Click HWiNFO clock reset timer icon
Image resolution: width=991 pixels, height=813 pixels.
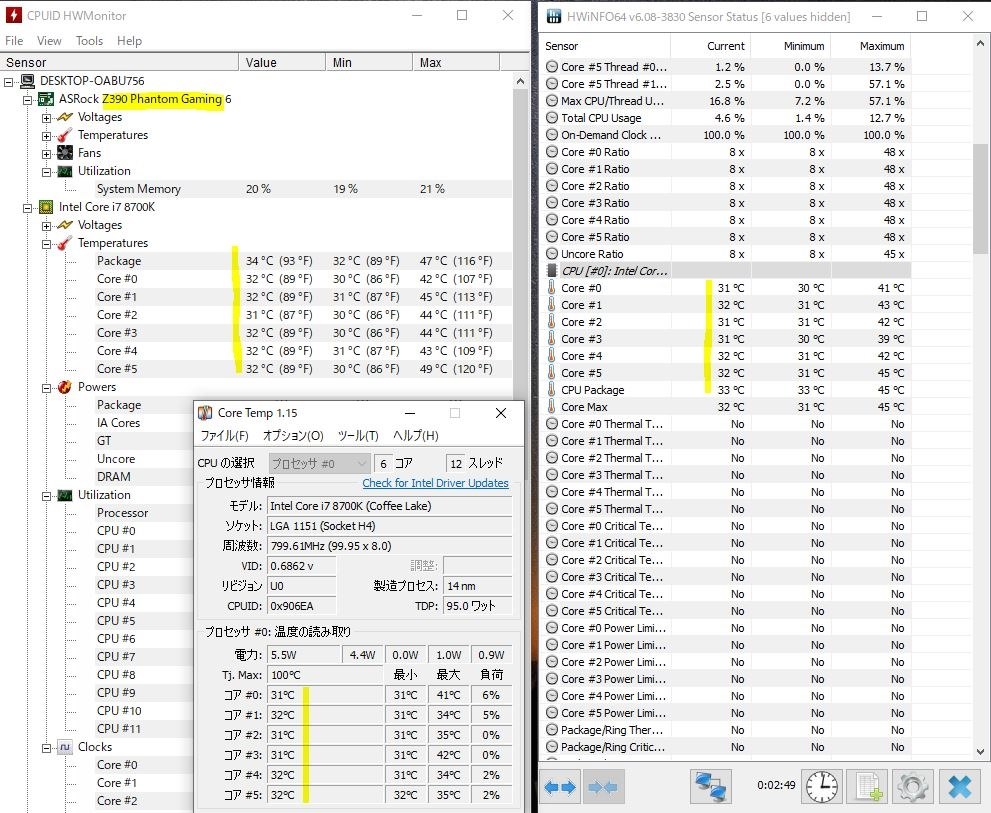click(x=822, y=786)
